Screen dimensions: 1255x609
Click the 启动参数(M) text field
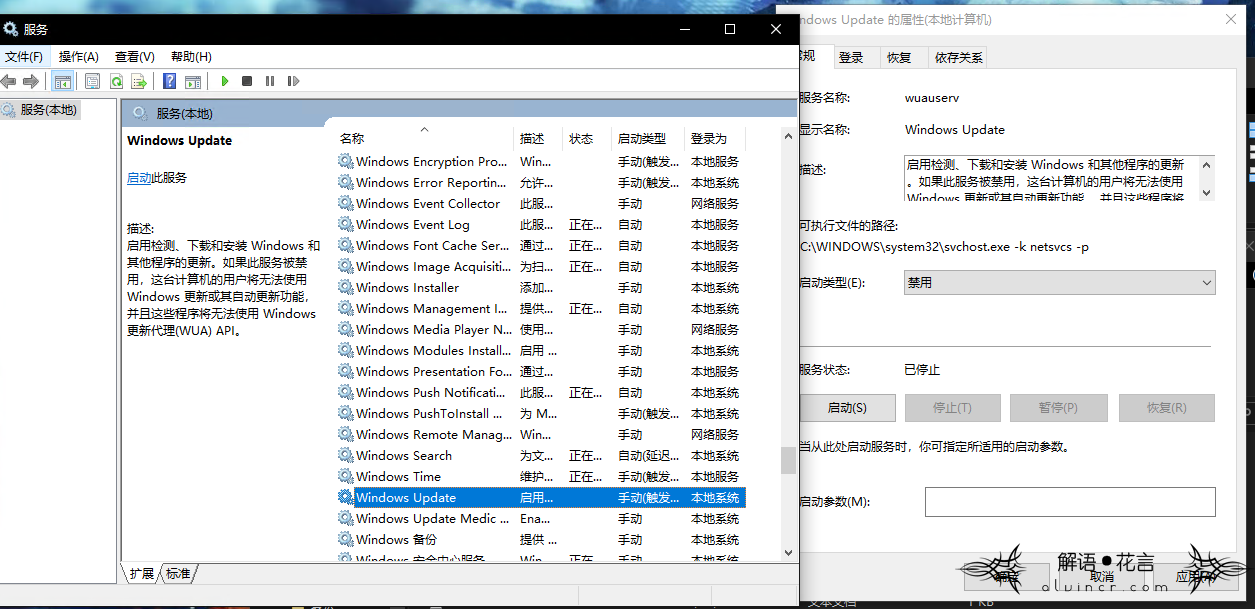click(1070, 502)
